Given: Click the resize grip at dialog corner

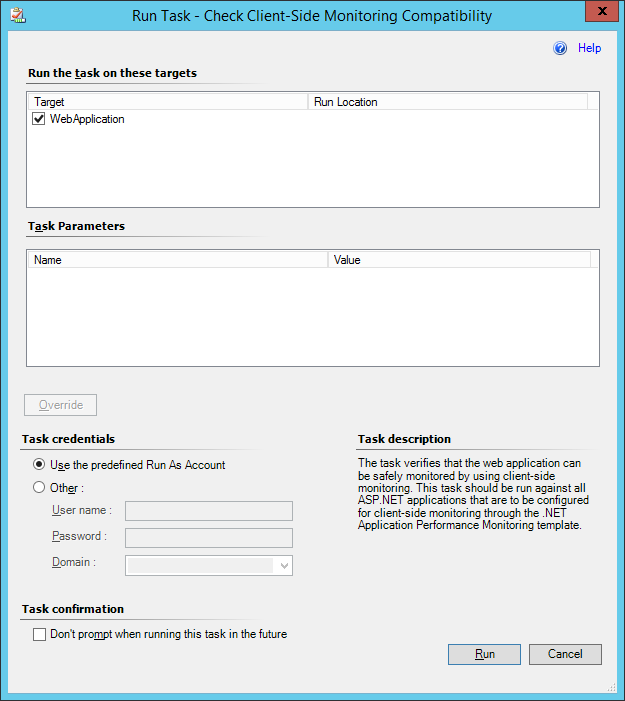Looking at the screenshot, I should tap(611, 687).
